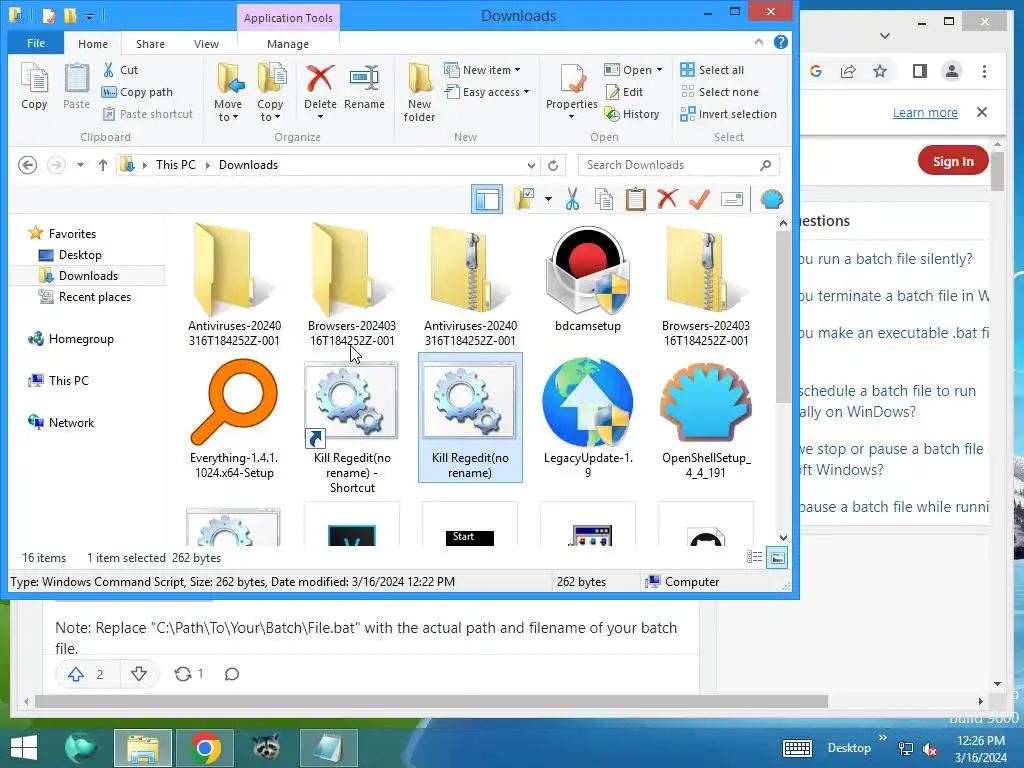Click Invert selection in the ribbon
The image size is (1024, 768).
pyautogui.click(x=728, y=114)
